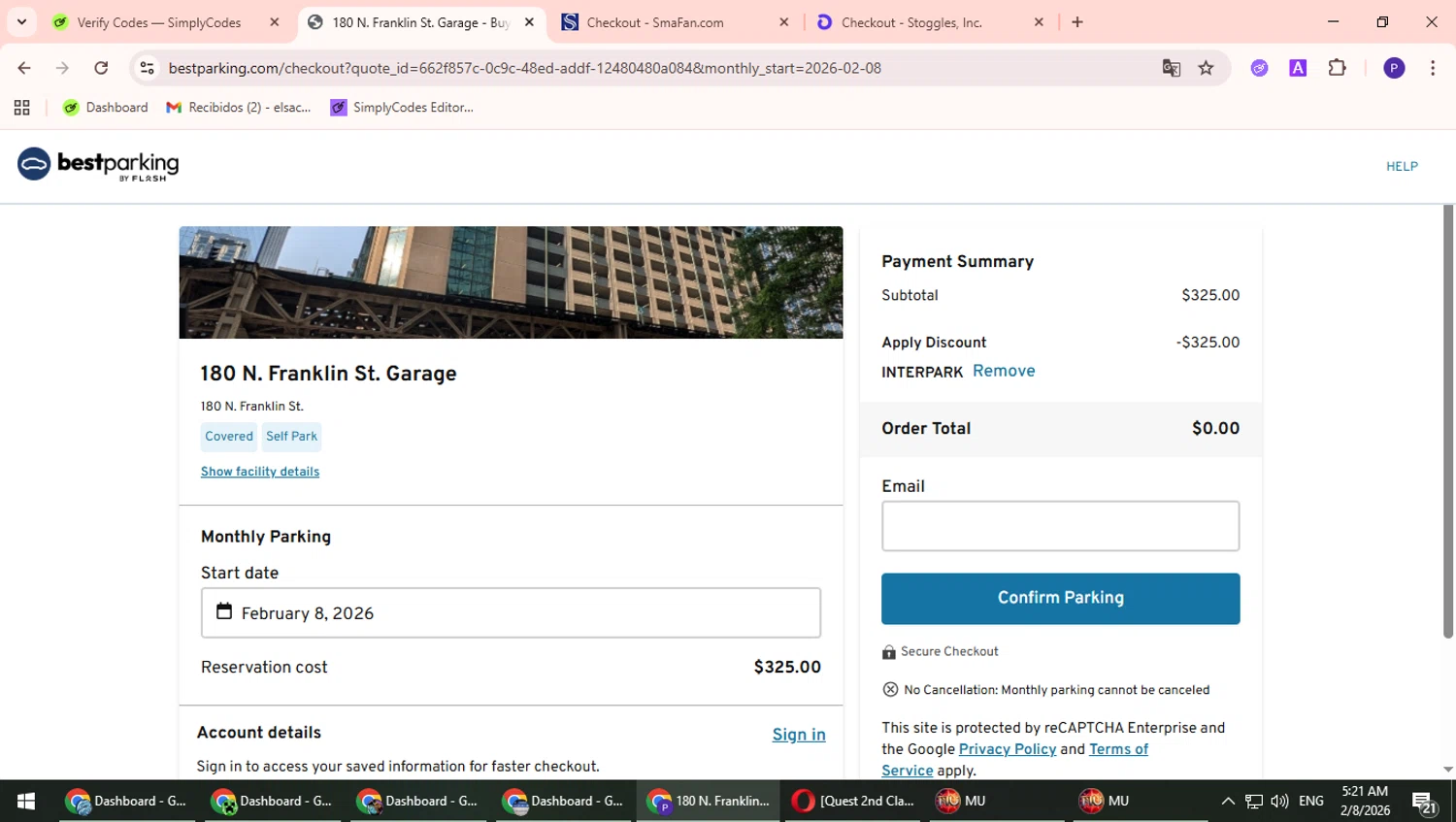Click the -$325.00 discount amount
The image size is (1456, 822).
[x=1208, y=343]
